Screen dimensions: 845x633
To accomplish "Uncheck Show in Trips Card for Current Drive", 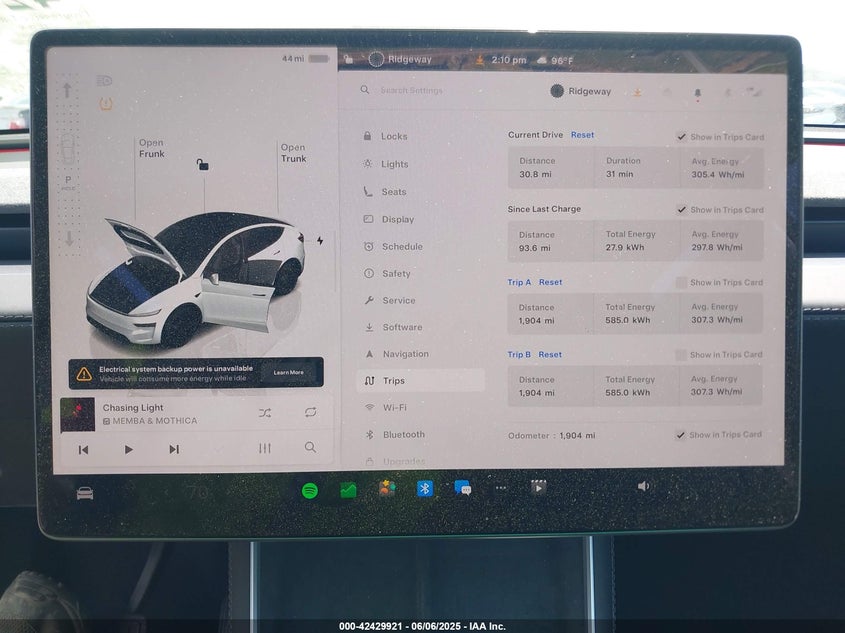I will click(681, 137).
